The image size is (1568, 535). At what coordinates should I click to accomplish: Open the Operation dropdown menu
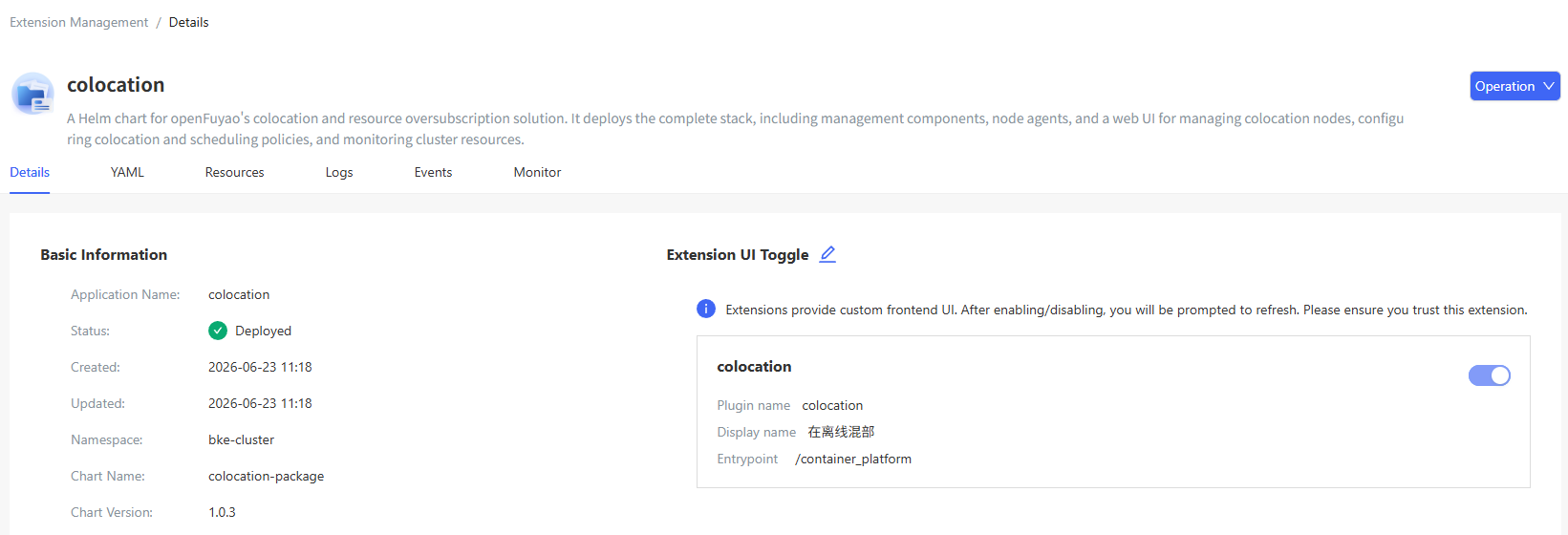pyautogui.click(x=1514, y=86)
